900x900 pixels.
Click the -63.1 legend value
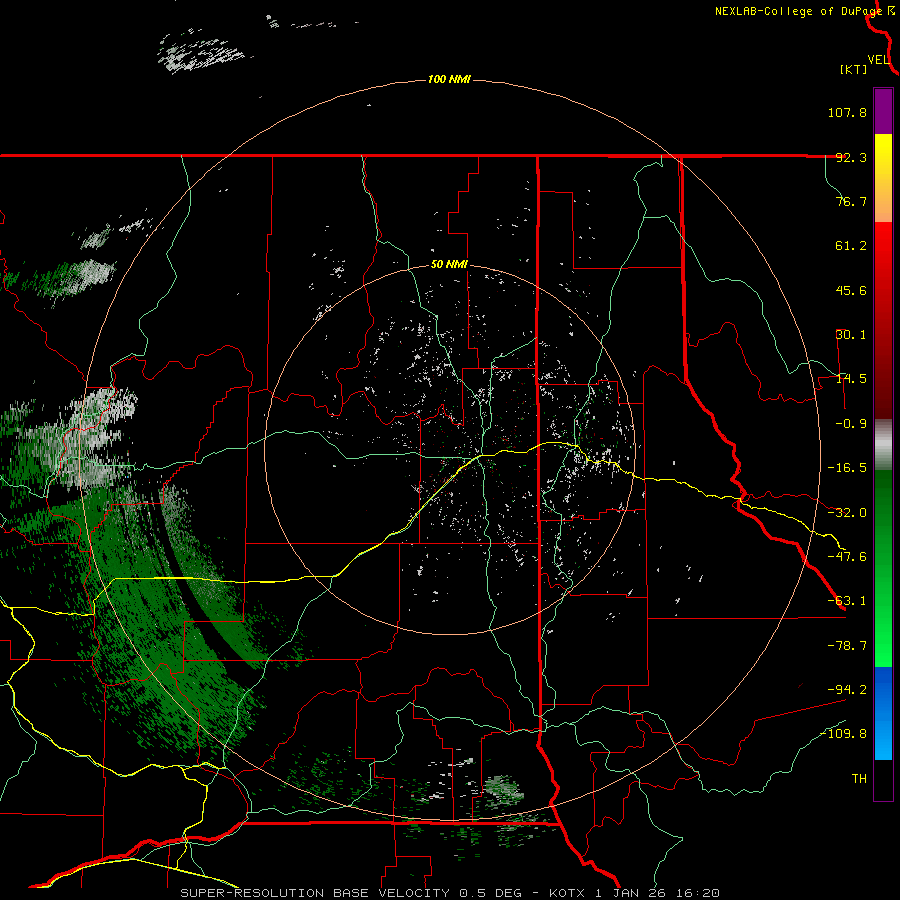[x=847, y=601]
